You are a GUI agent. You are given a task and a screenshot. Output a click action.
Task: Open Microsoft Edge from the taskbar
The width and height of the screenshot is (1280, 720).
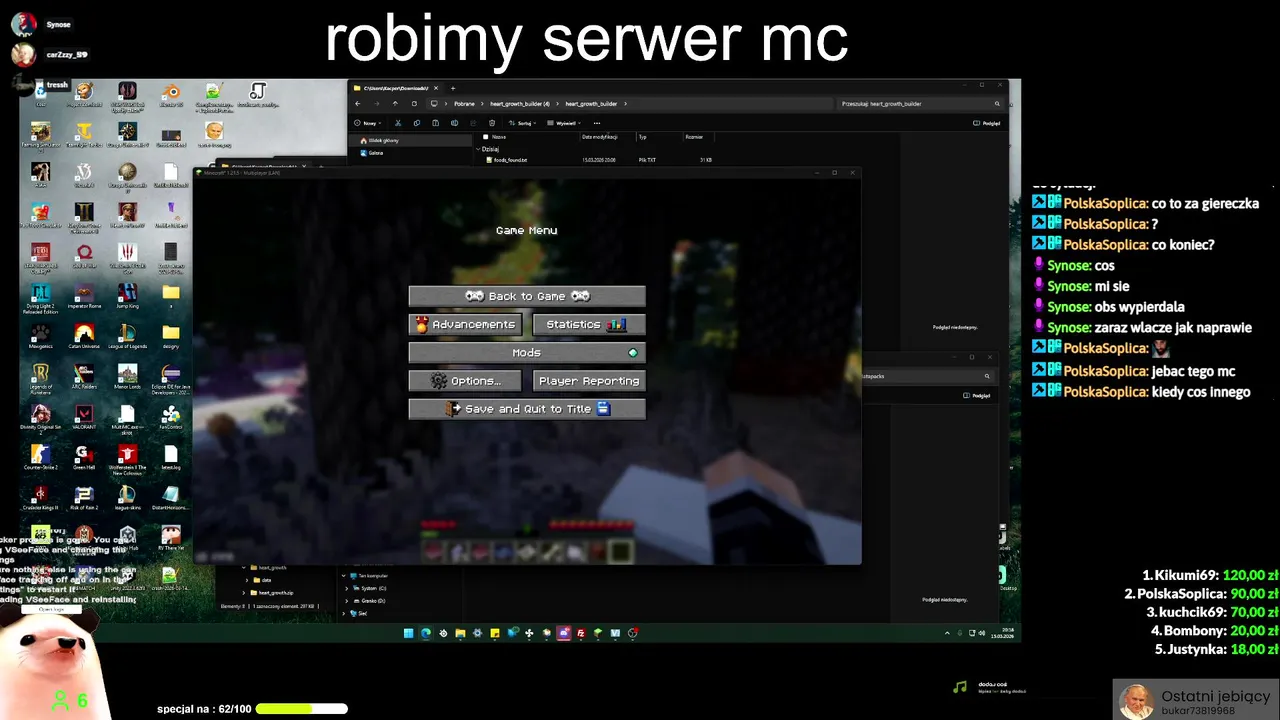point(425,632)
